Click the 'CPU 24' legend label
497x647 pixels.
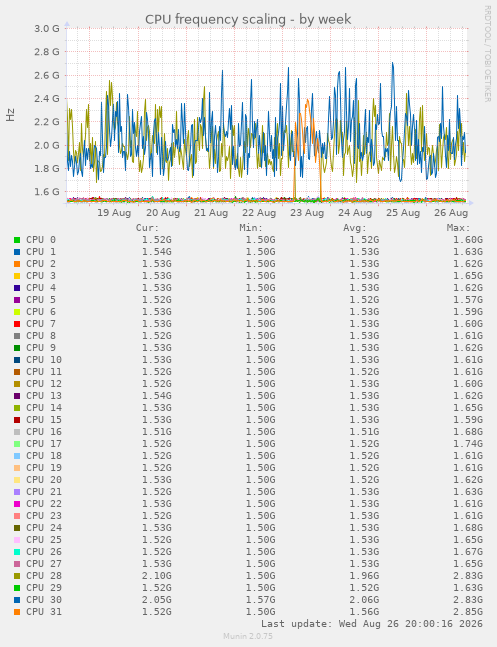coord(44,528)
